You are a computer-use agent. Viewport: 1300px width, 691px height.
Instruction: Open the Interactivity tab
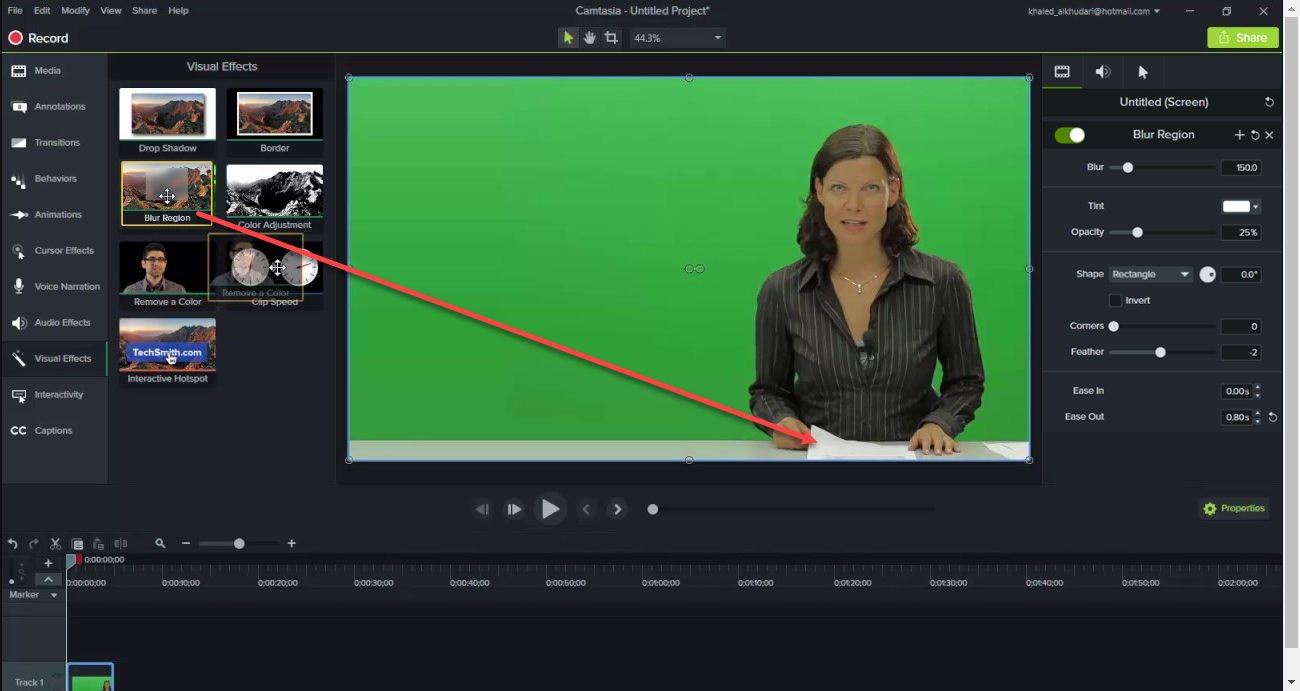(53, 395)
